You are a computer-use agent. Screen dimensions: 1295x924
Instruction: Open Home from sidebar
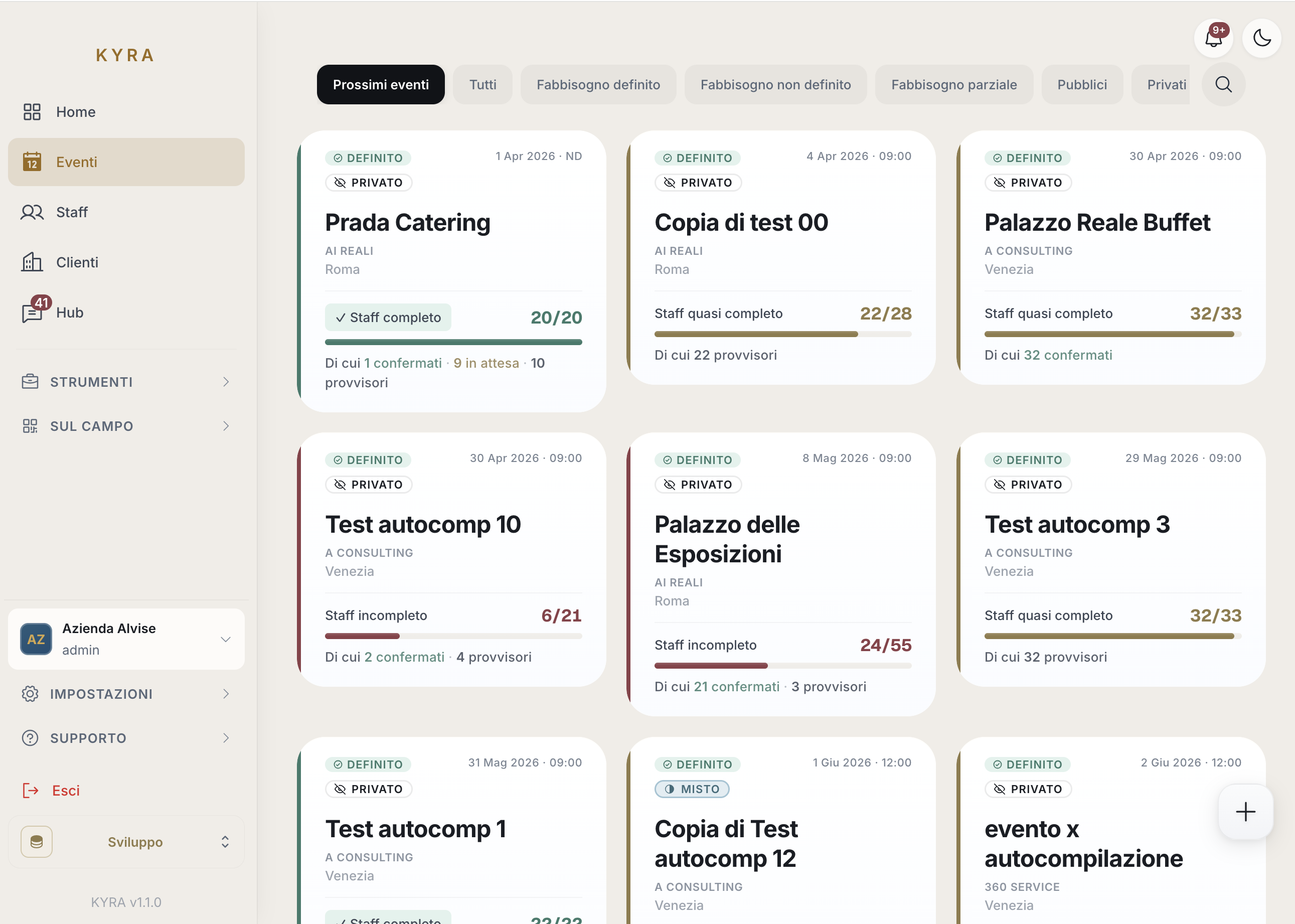click(x=75, y=112)
